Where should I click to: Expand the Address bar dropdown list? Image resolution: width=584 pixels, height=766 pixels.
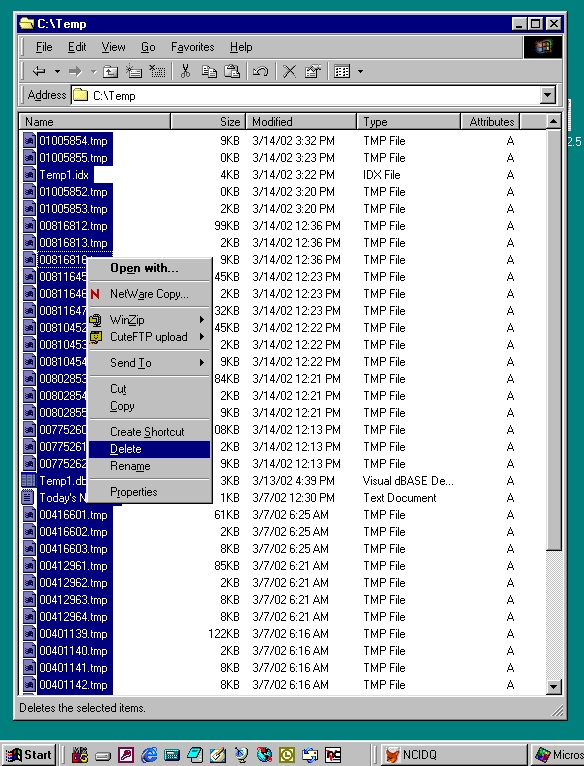click(x=548, y=95)
